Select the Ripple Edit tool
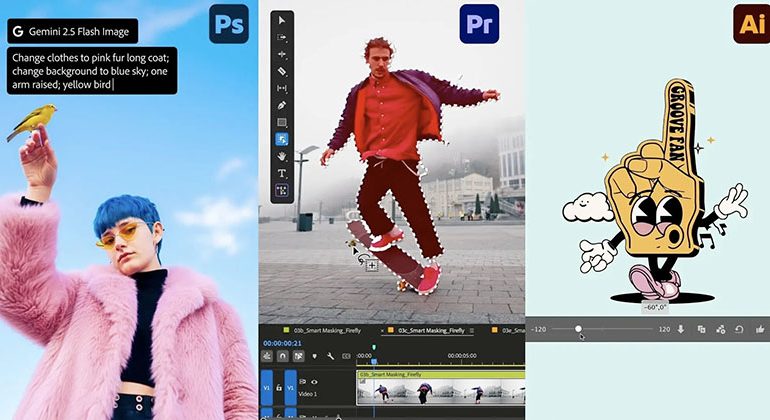Viewport: 770px width, 420px height. [282, 54]
